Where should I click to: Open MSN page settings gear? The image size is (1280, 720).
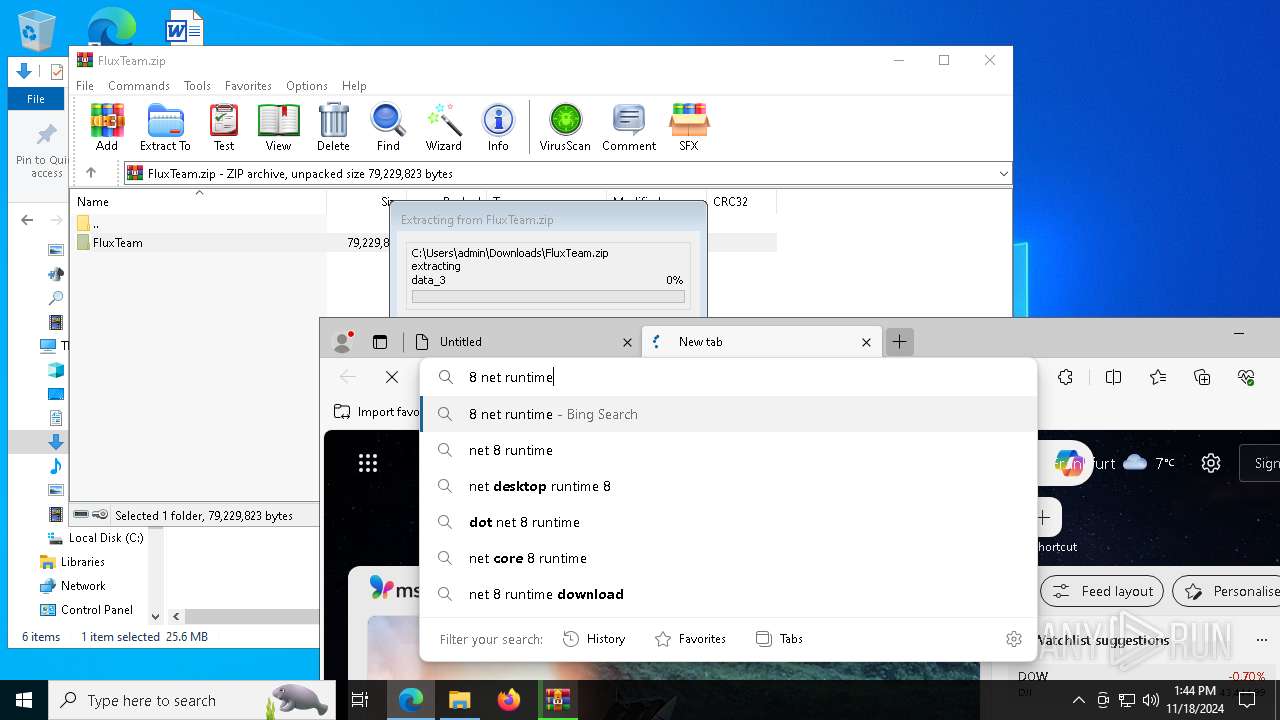[1211, 463]
